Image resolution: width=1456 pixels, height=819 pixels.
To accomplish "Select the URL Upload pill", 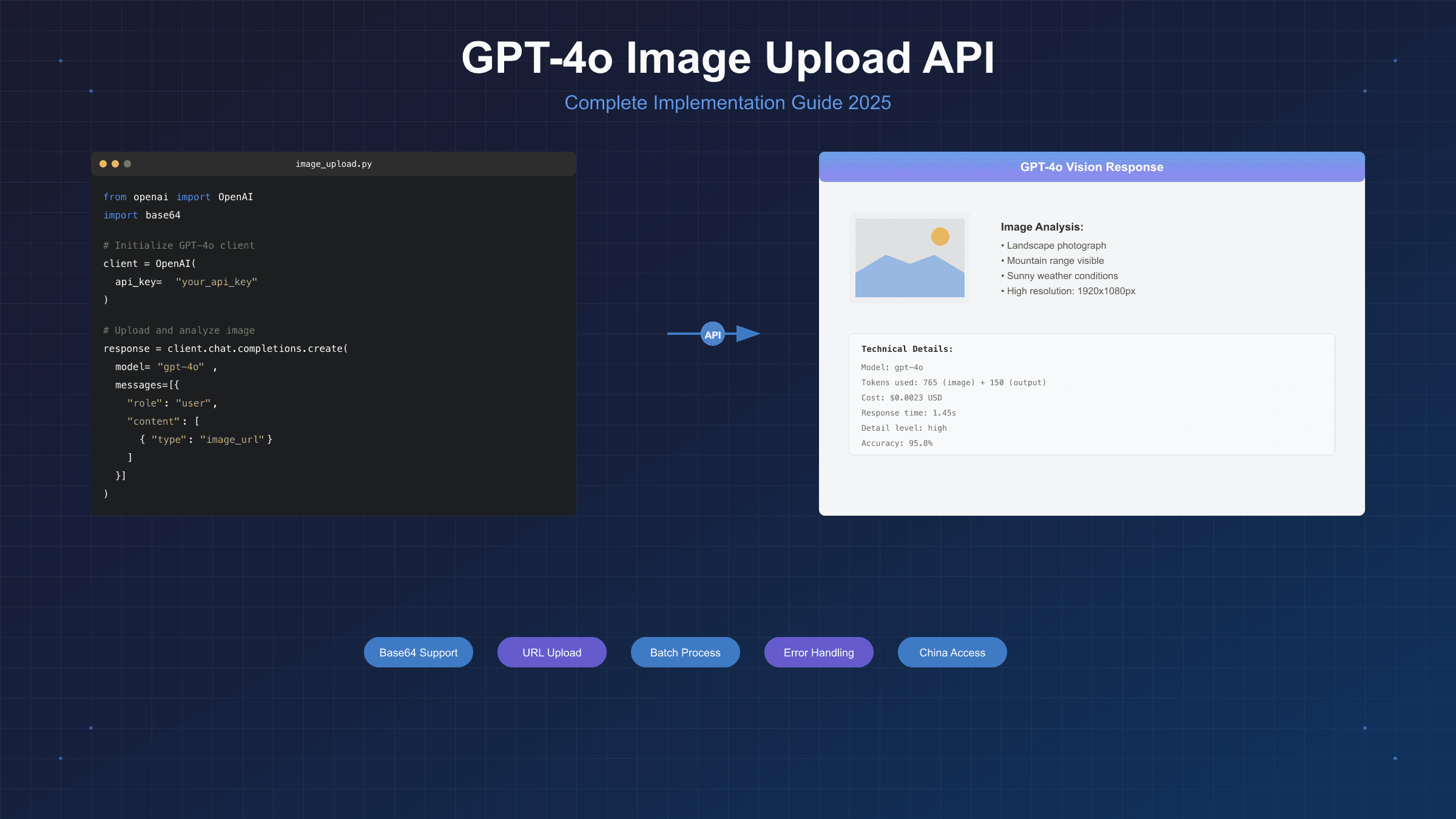I will 552,652.
